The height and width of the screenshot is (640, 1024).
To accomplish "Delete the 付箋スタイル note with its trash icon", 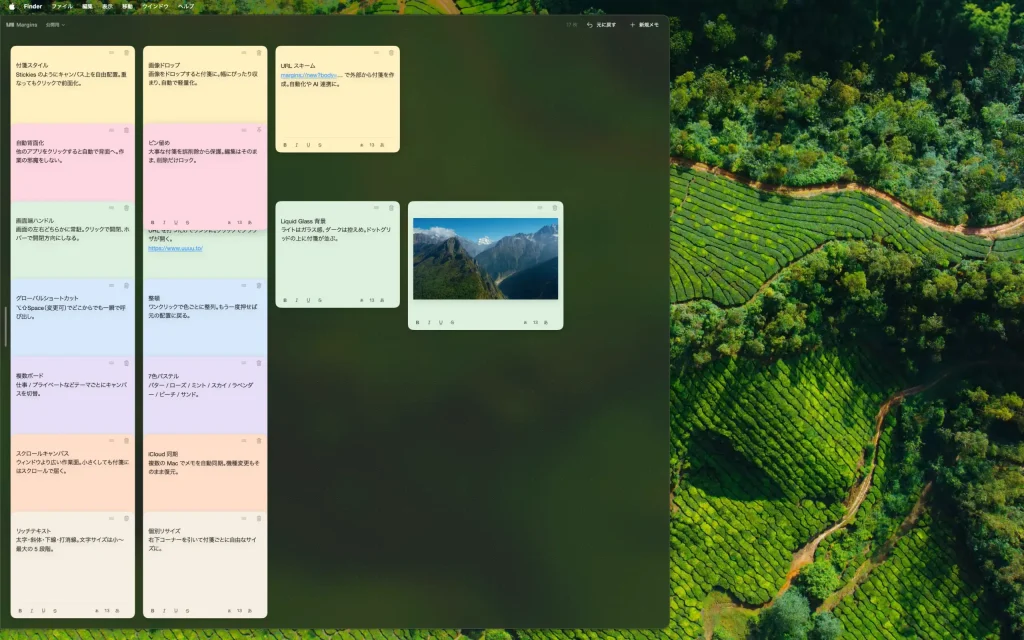I will click(x=127, y=53).
